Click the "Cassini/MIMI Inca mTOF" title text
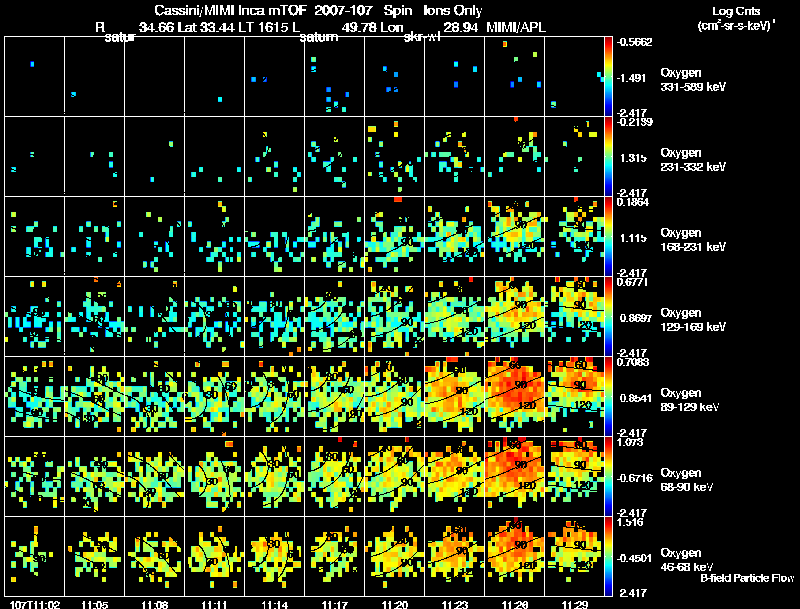Screen dimensions: 800x609 pos(229,10)
